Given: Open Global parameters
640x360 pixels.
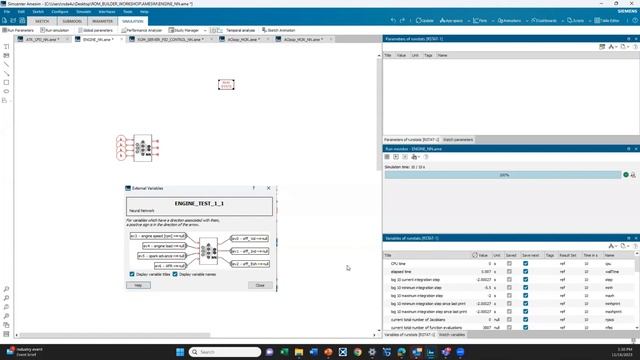Looking at the screenshot, I should (95, 30).
